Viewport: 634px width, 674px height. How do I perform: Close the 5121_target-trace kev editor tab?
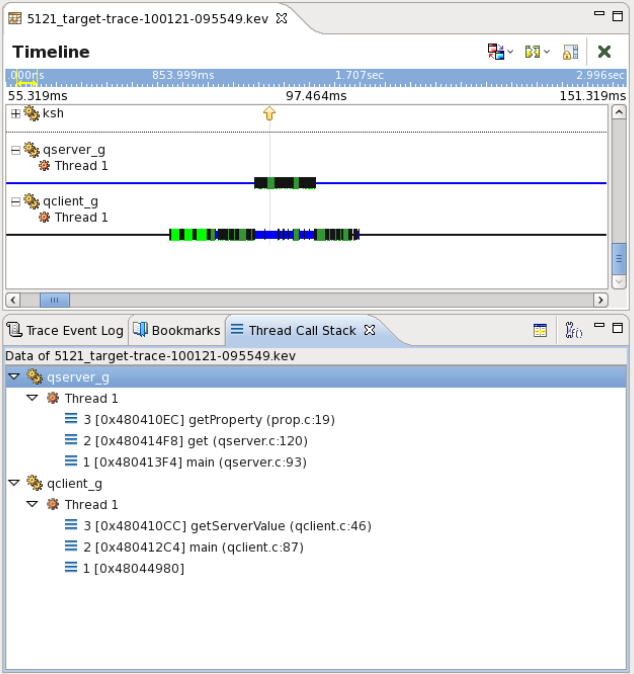(281, 18)
